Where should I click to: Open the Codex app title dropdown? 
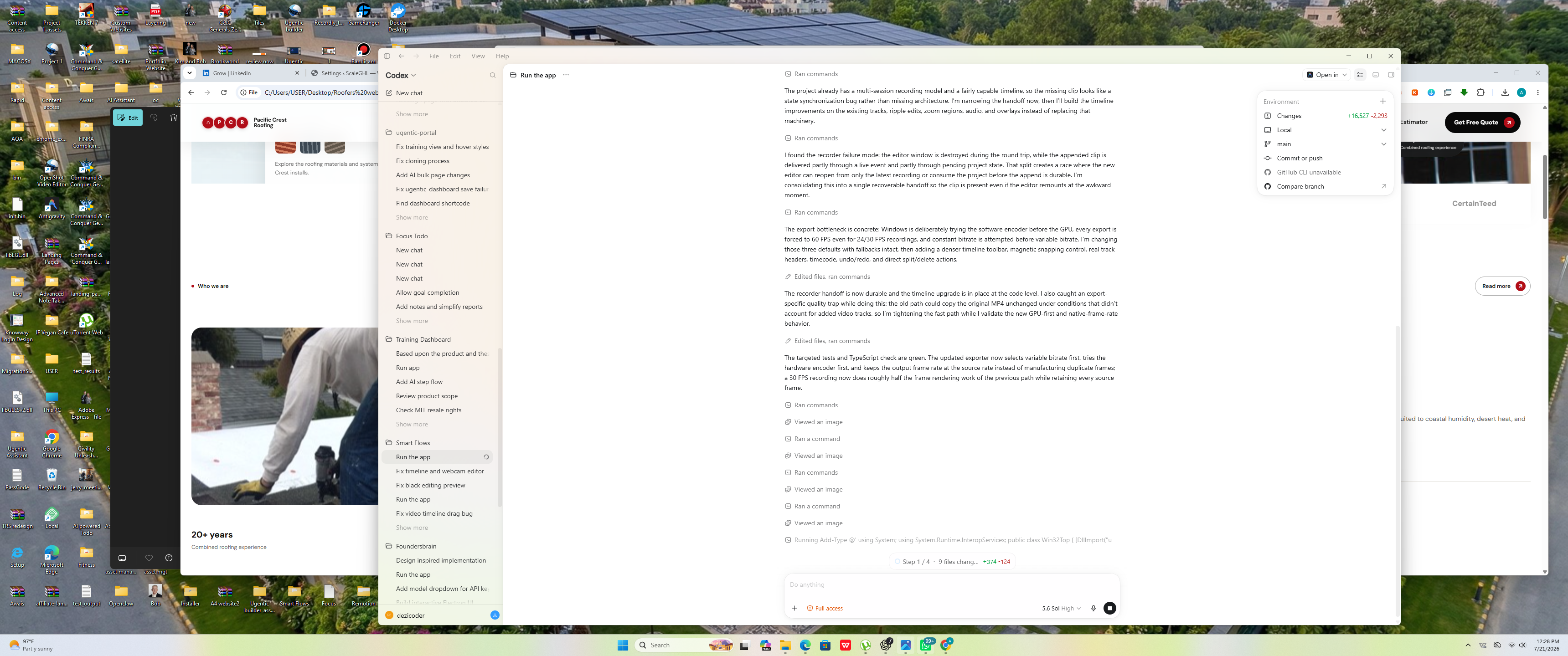pyautogui.click(x=401, y=76)
